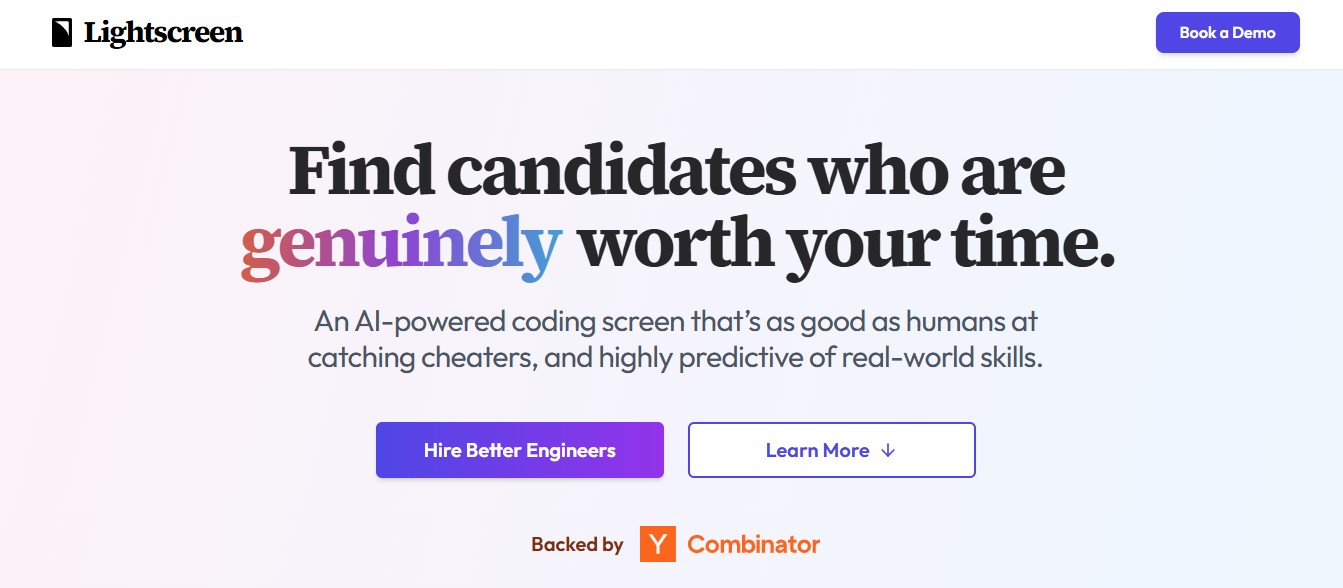Click the headline word Find
The width and height of the screenshot is (1343, 588).
tap(360, 171)
